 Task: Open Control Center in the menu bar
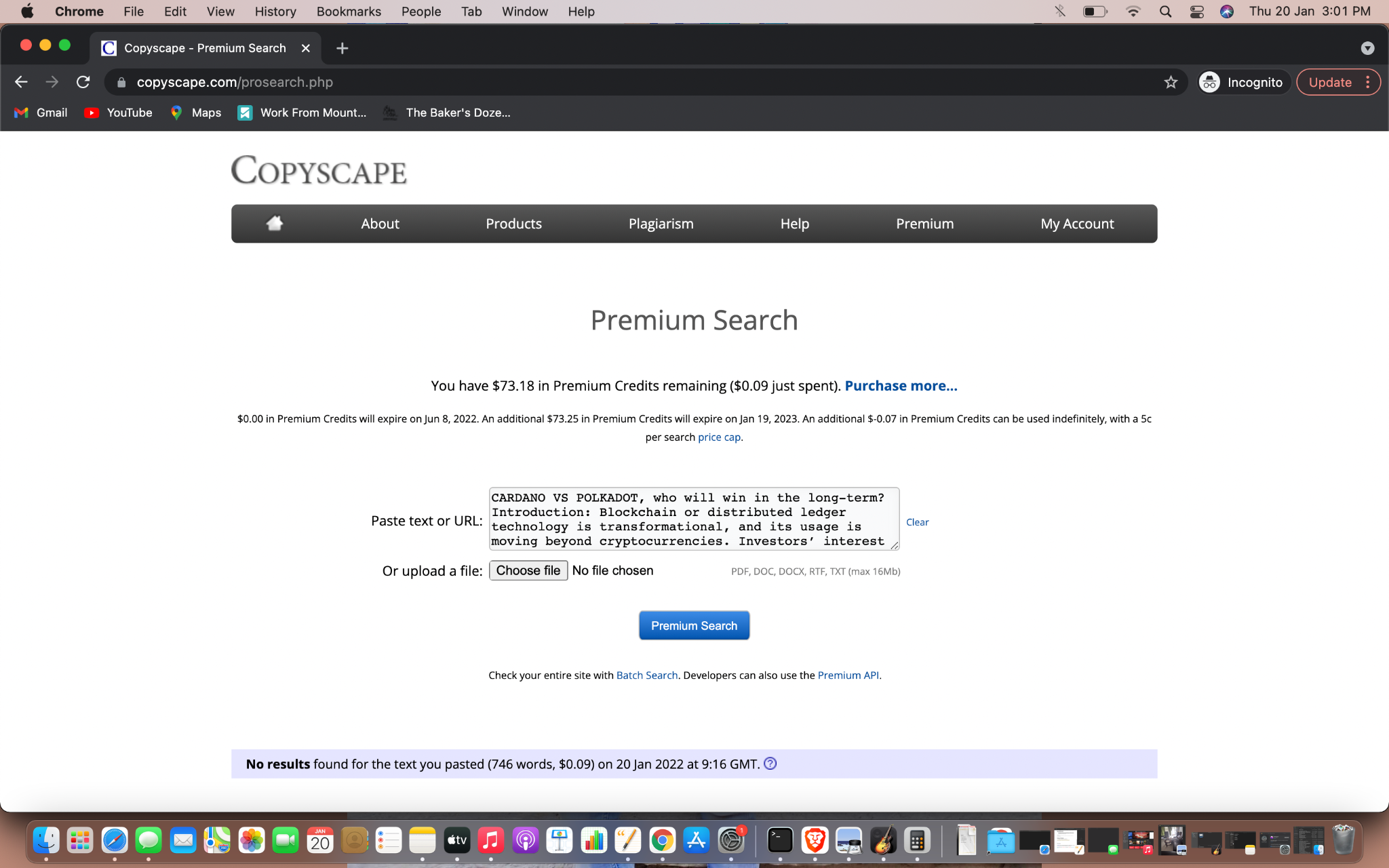(1196, 12)
